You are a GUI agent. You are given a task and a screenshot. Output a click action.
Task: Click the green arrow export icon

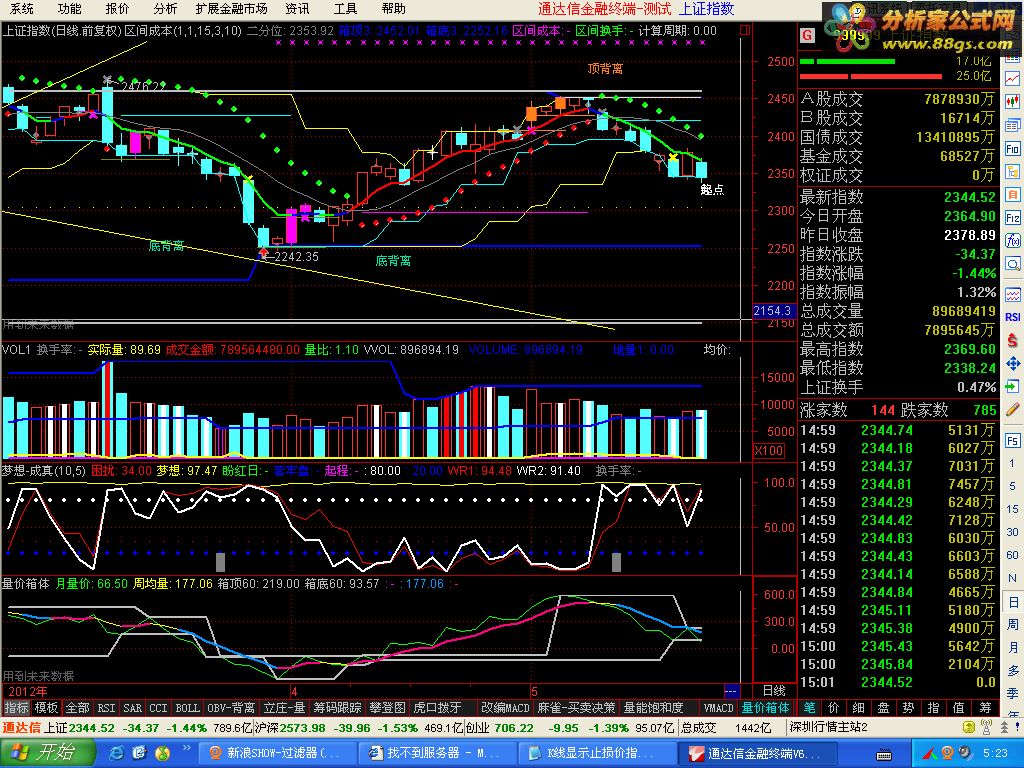coord(1013,386)
